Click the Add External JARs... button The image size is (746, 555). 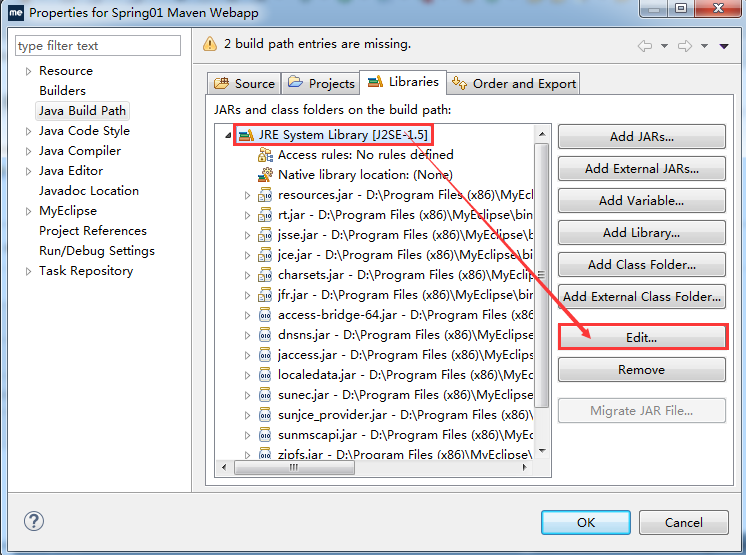pyautogui.click(x=642, y=169)
